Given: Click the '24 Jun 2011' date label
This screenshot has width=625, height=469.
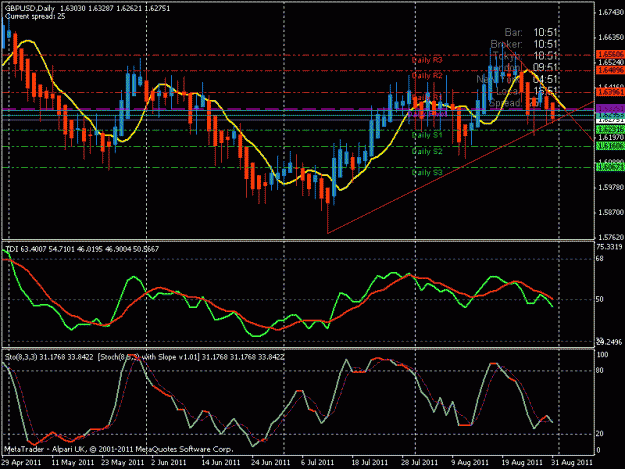Looking at the screenshot, I should tap(271, 462).
